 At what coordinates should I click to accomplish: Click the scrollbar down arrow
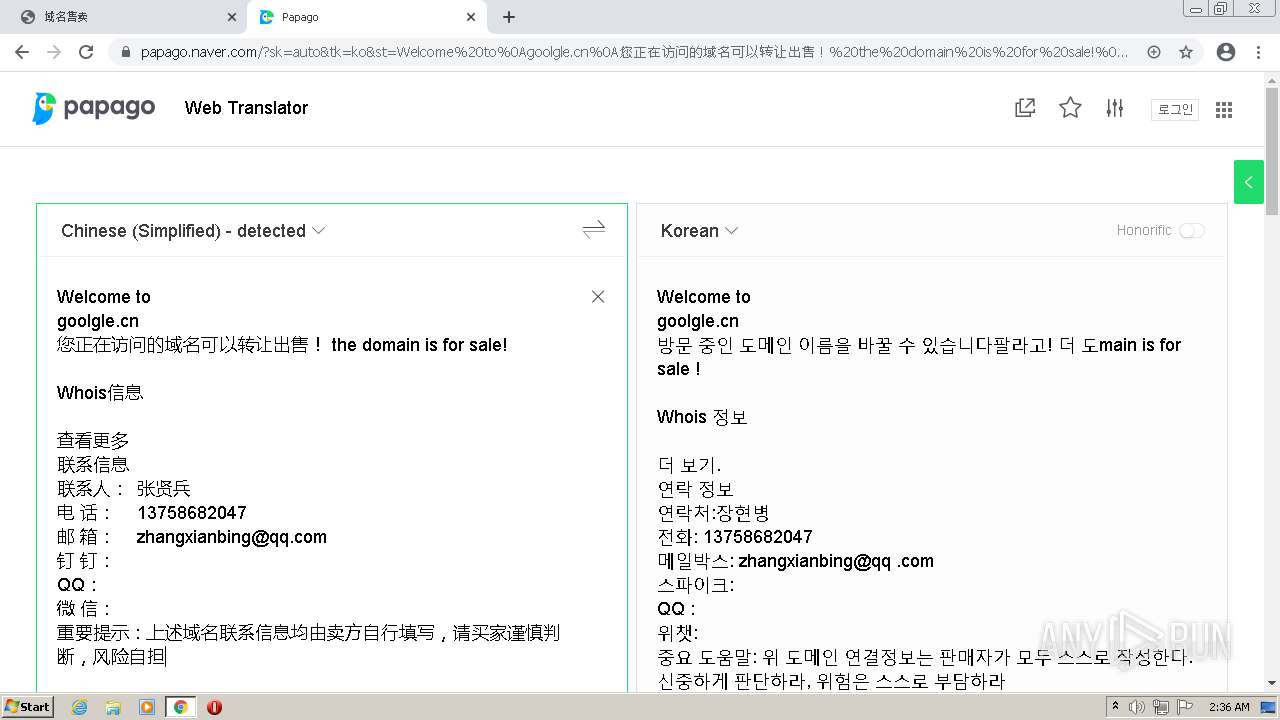tap(1272, 683)
